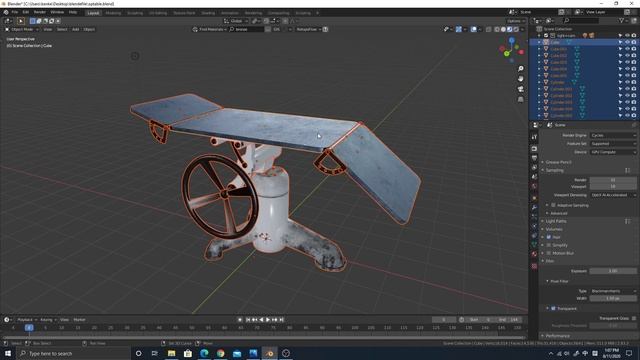This screenshot has height=360, width=640.
Task: Toggle visibility of light+cam collection eye
Action: point(627,36)
